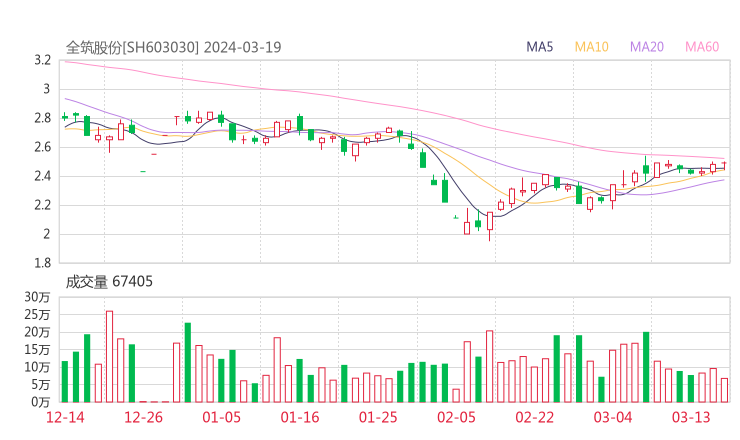Click the 02-05 date axis label
Screen dimensions: 740x440
[456, 417]
